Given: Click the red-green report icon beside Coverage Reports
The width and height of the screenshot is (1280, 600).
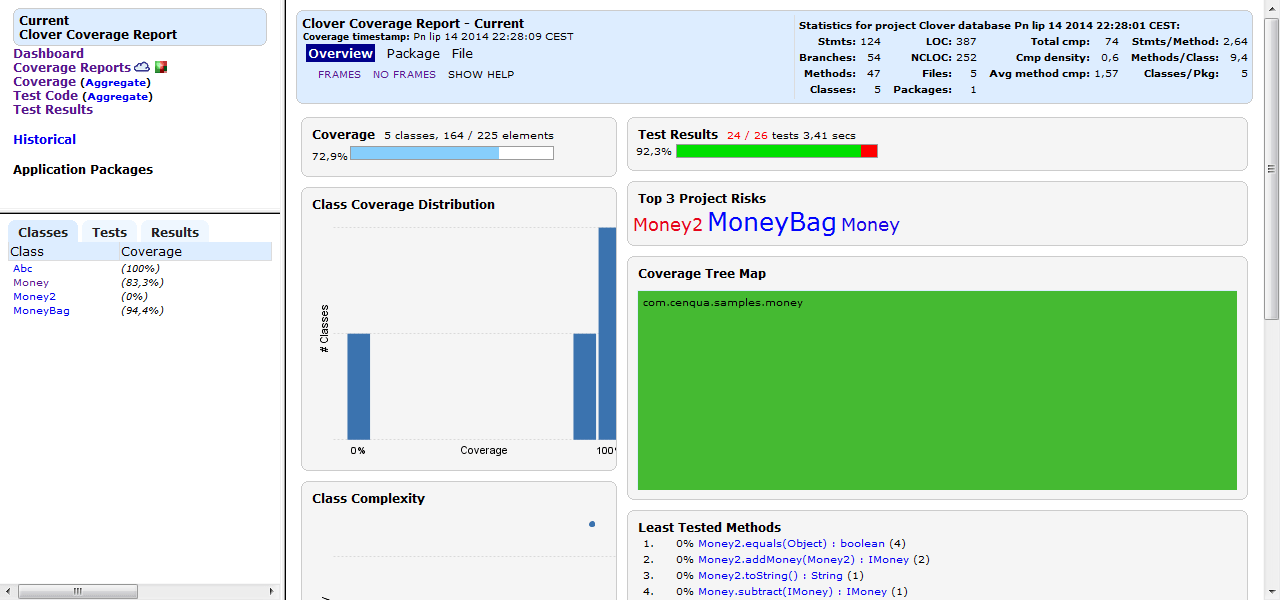Looking at the screenshot, I should pyautogui.click(x=161, y=67).
